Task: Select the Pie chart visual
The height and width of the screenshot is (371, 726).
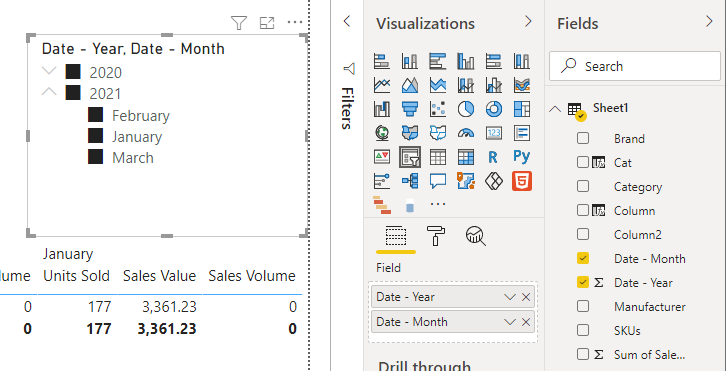Action: (x=466, y=109)
